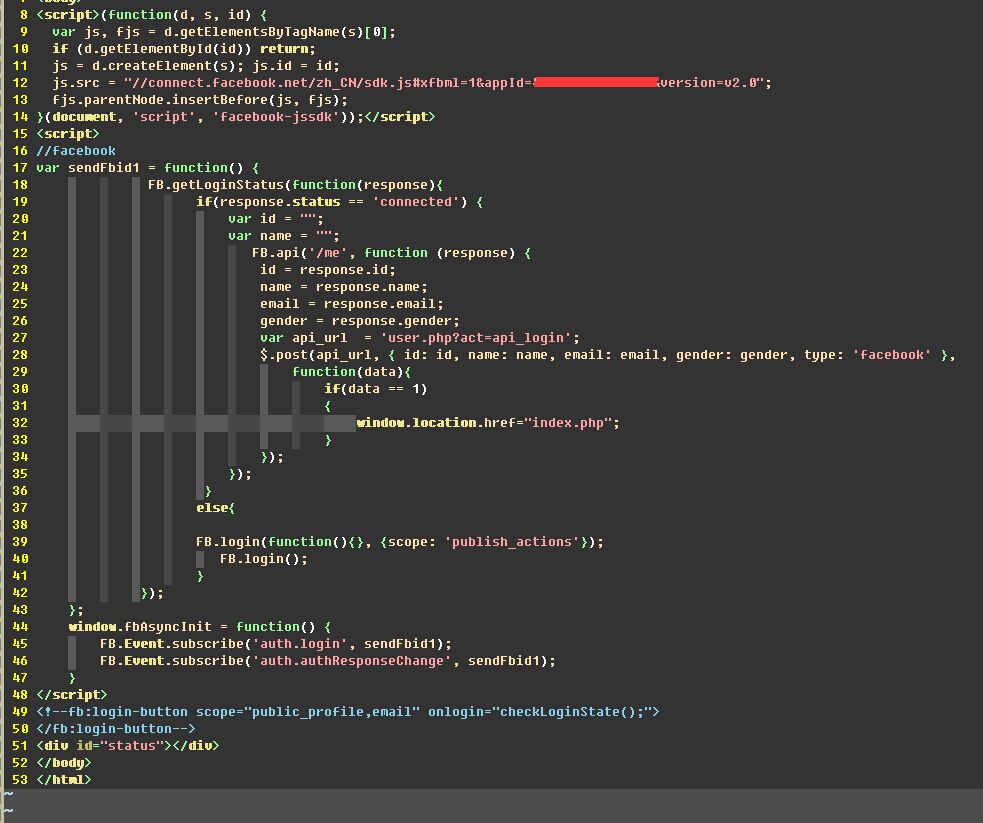983x823 pixels.
Task: Click the '/me' string in FB.api call
Action: (328, 252)
